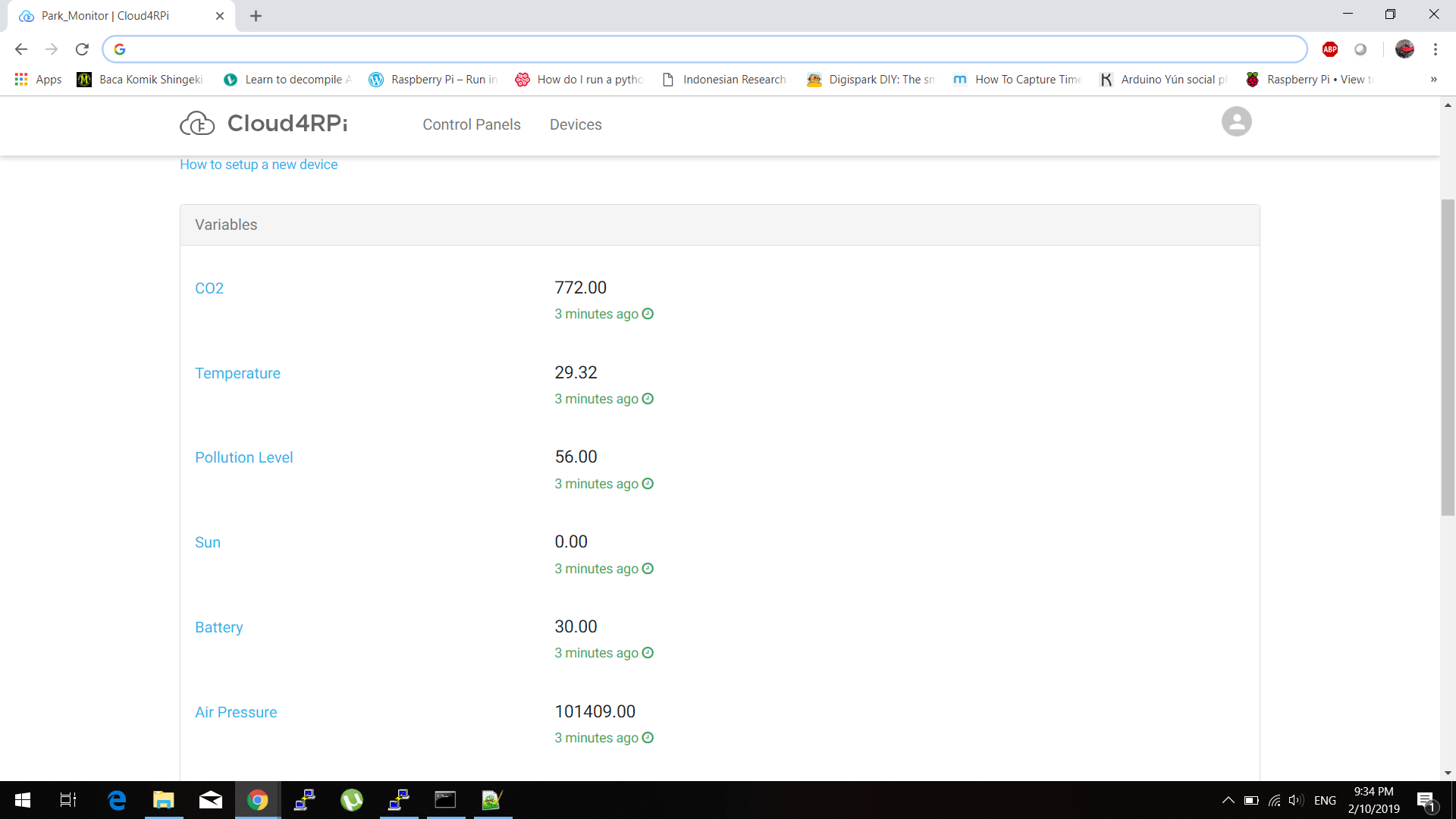This screenshot has height=819, width=1456.
Task: Open Chrome three-dot menu
Action: pos(1435,49)
